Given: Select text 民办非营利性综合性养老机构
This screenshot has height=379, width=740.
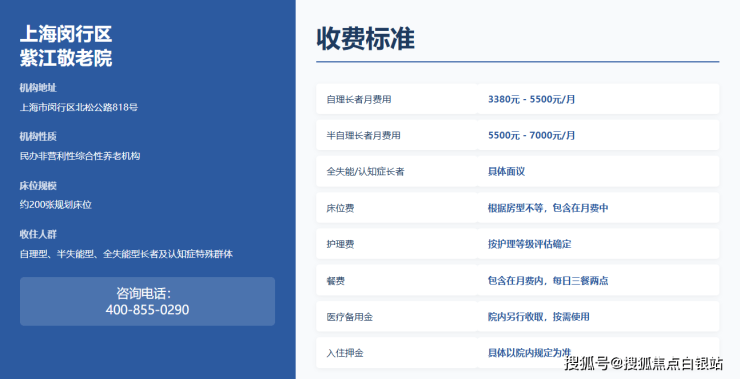Looking at the screenshot, I should tap(80, 156).
